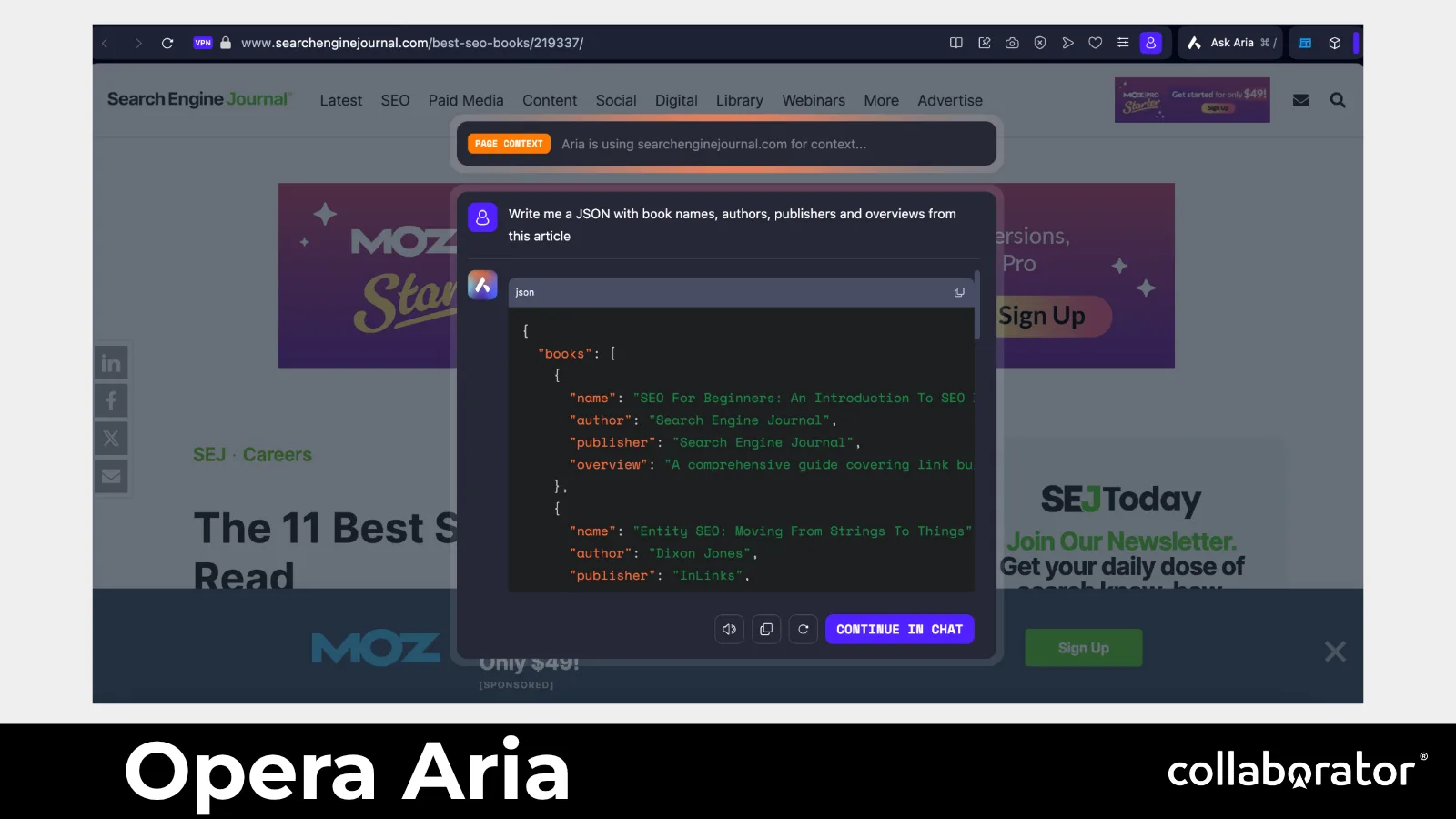Toggle the VPN badge in address bar
Viewport: 1456px width, 819px height.
point(203,43)
